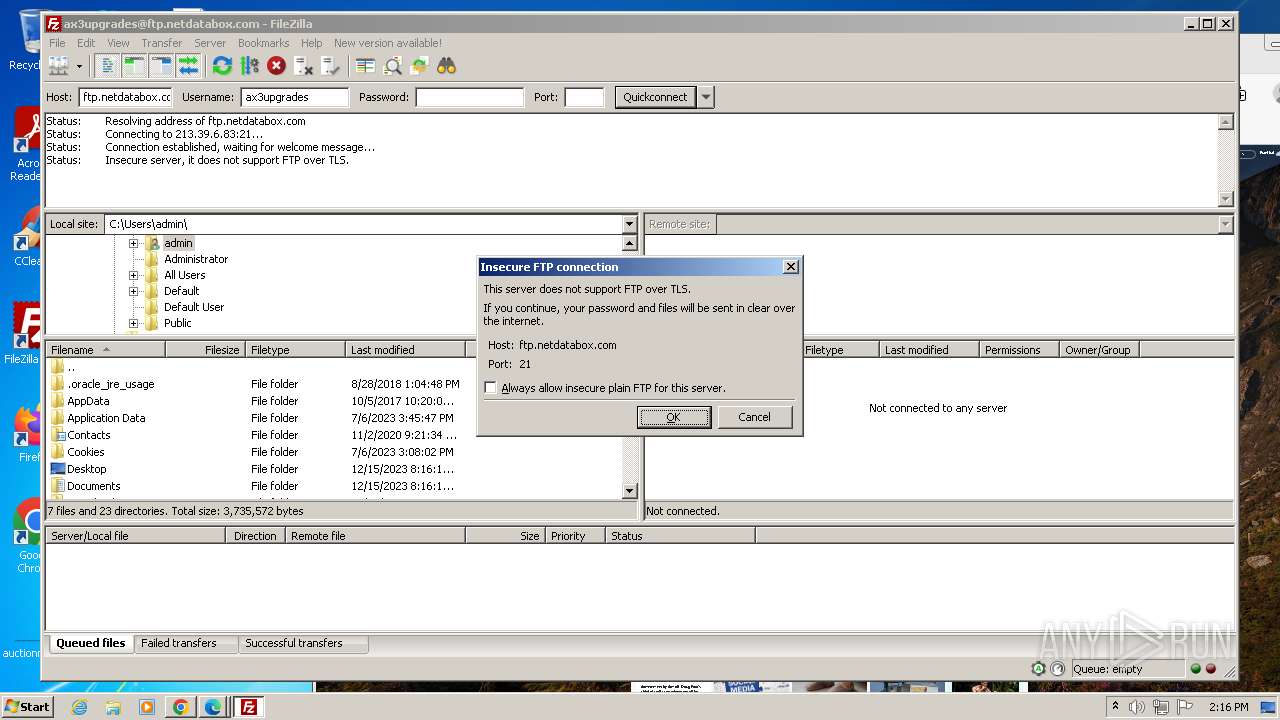This screenshot has height=720, width=1280.
Task: Open Internet Explorer from taskbar
Action: click(x=80, y=707)
